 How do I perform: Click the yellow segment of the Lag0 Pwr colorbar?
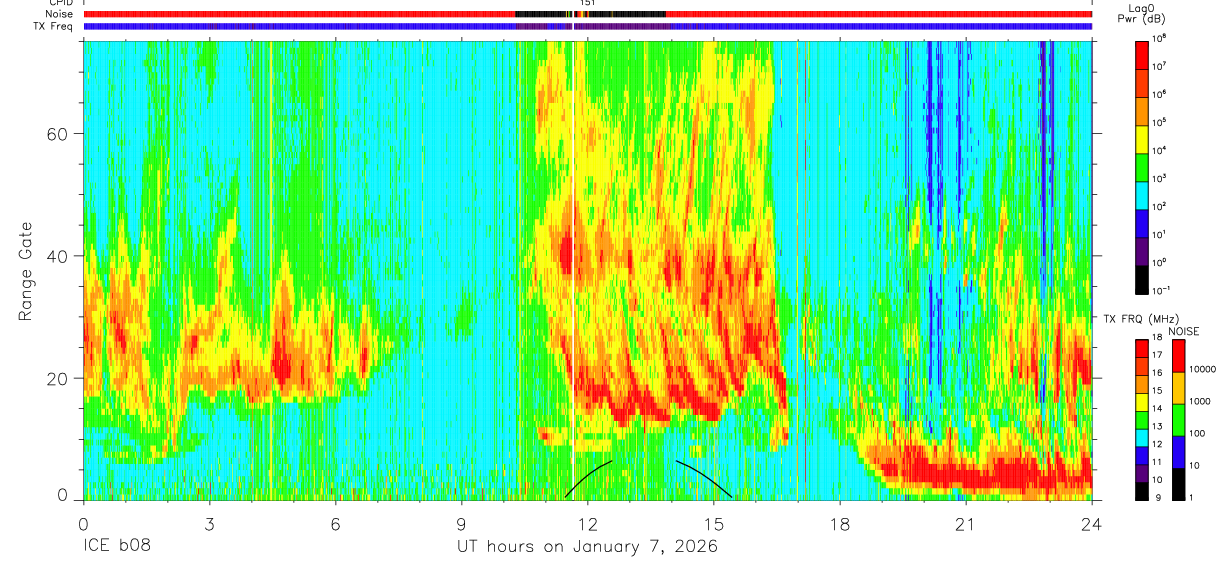(x=1142, y=139)
